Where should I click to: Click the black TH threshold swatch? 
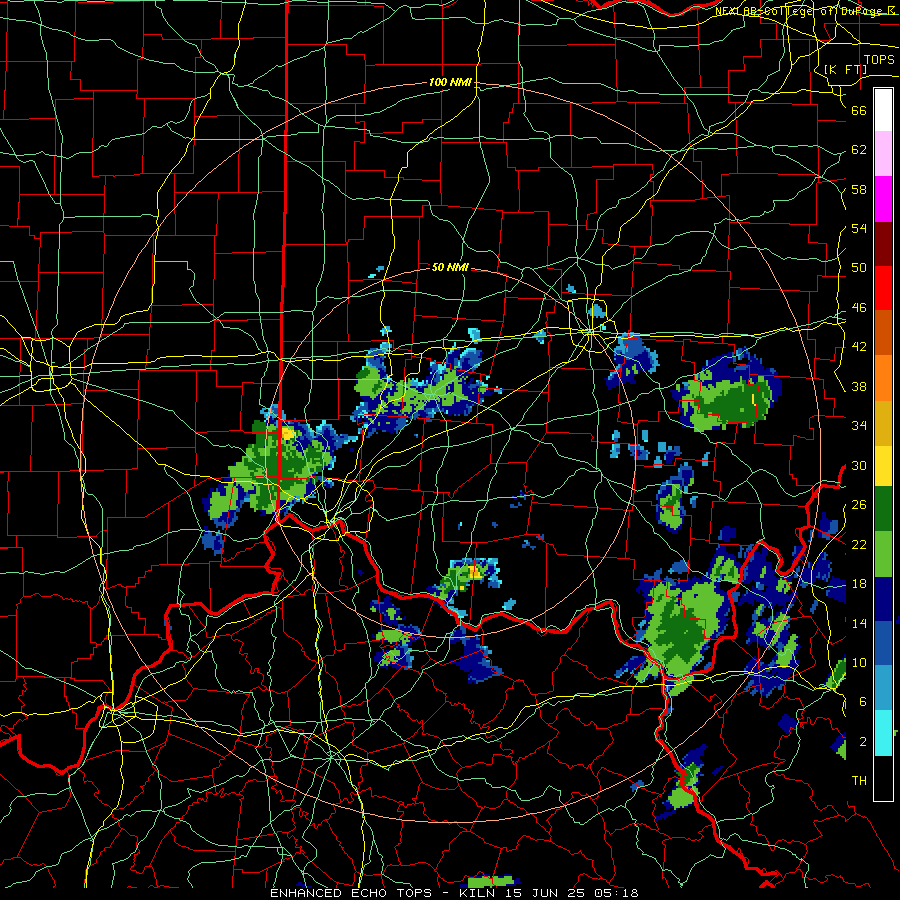(x=883, y=778)
